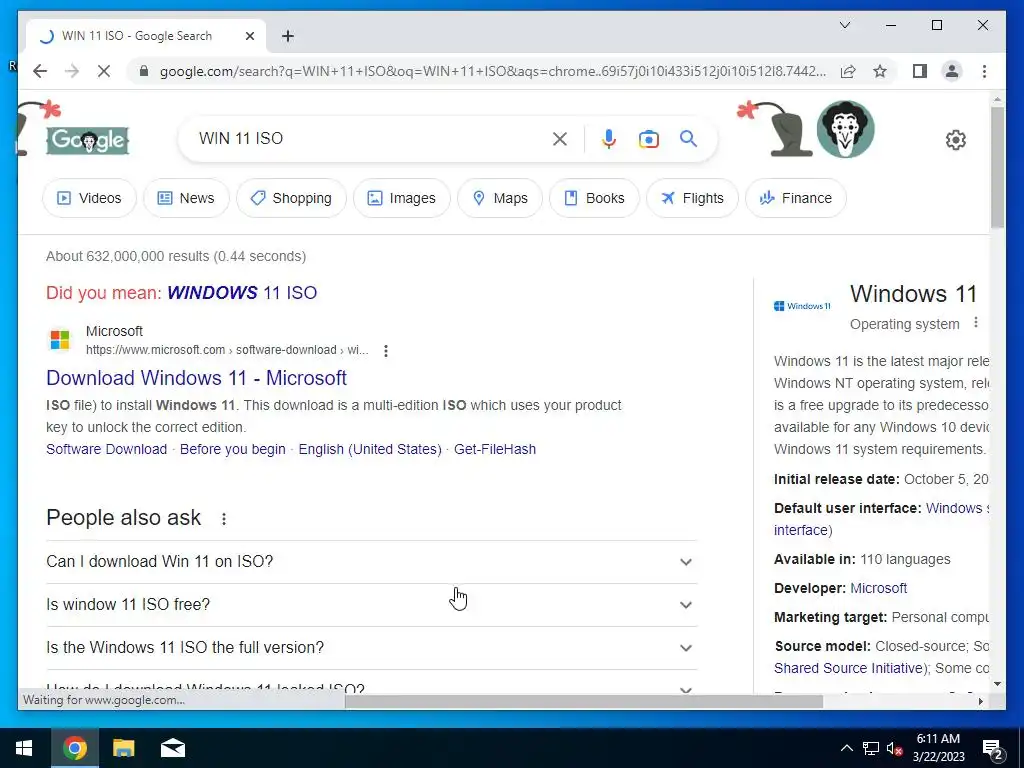Open People also ask options menu
Image resolution: width=1024 pixels, height=768 pixels.
coord(223,519)
